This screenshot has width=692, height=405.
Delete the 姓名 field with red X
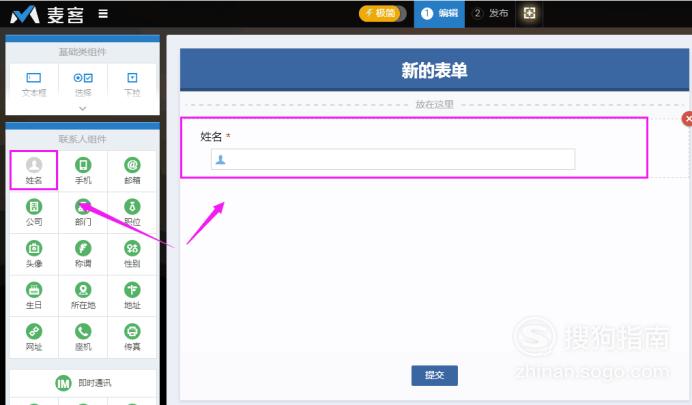tap(687, 119)
